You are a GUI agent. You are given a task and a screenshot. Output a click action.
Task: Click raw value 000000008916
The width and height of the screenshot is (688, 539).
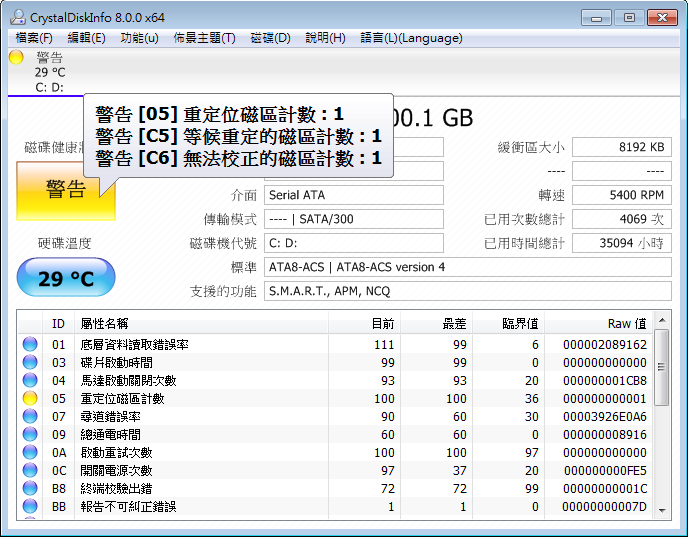605,435
